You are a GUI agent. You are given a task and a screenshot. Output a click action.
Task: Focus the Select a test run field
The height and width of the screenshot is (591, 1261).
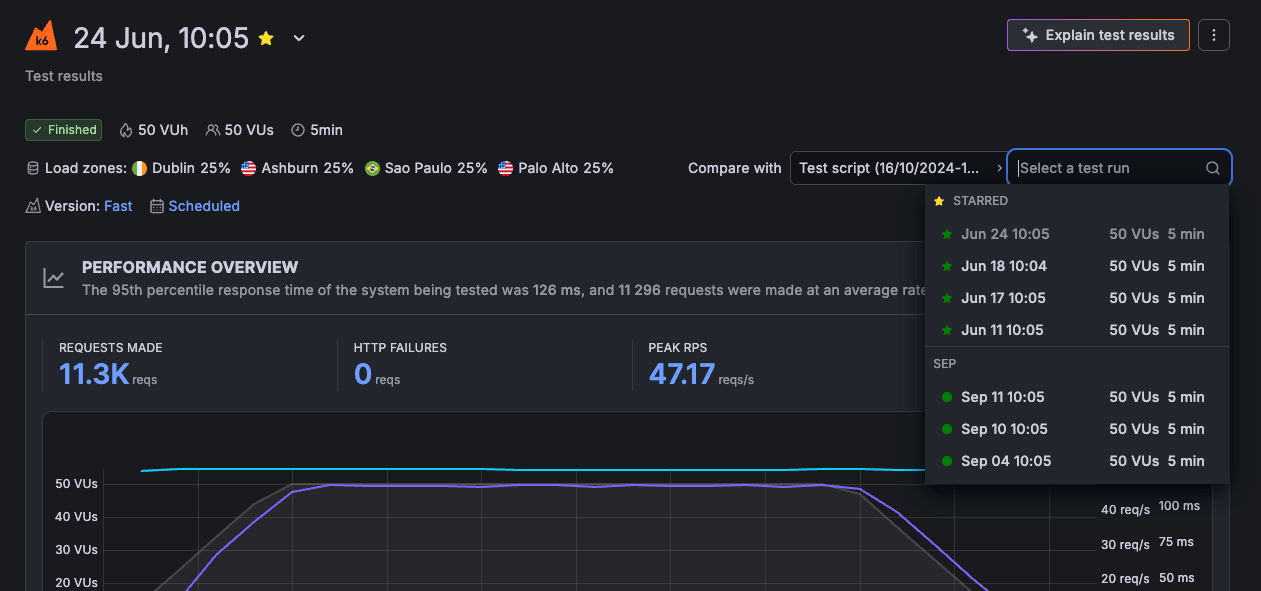point(1120,168)
